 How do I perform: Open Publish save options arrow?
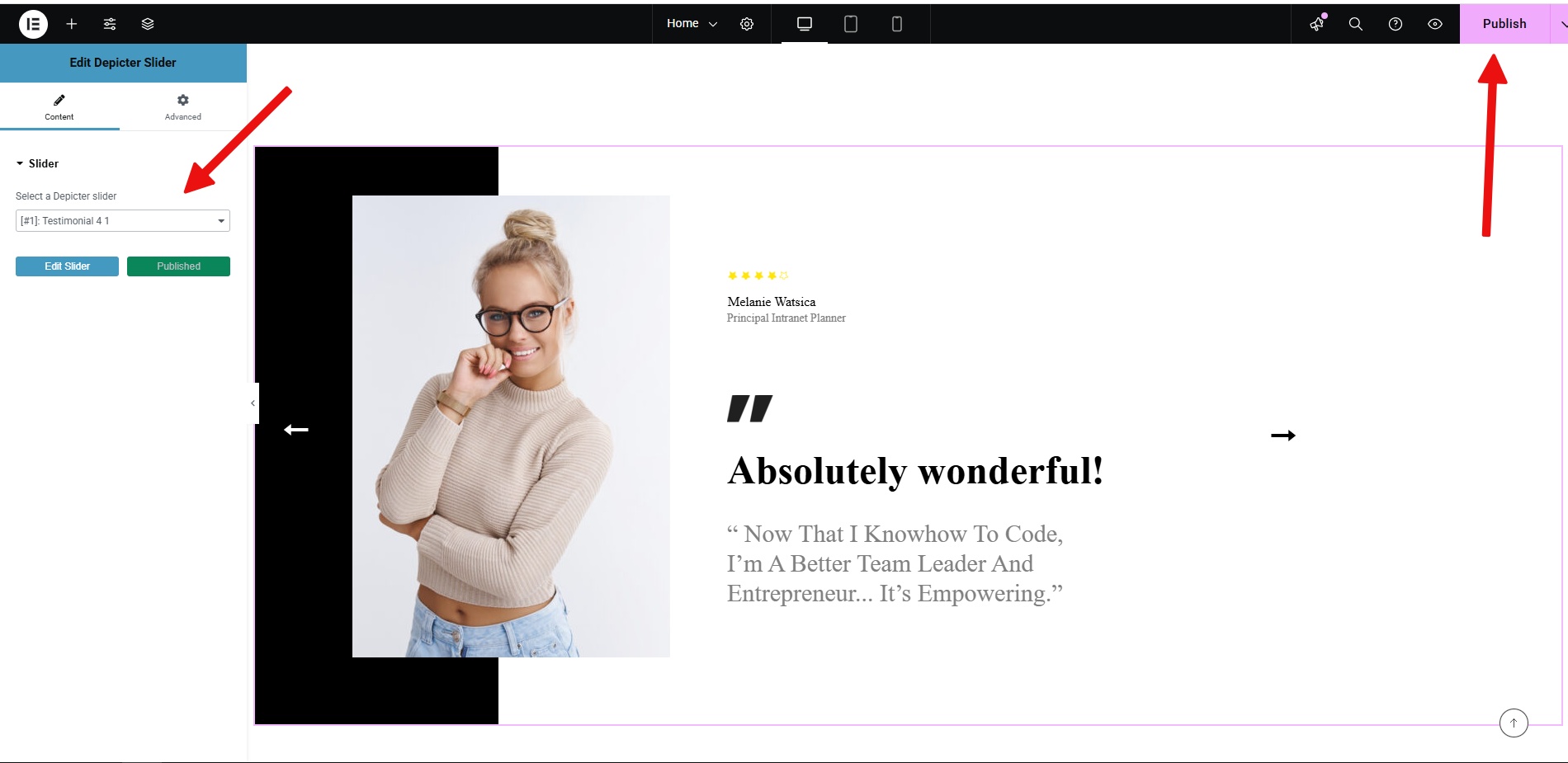pyautogui.click(x=1561, y=24)
